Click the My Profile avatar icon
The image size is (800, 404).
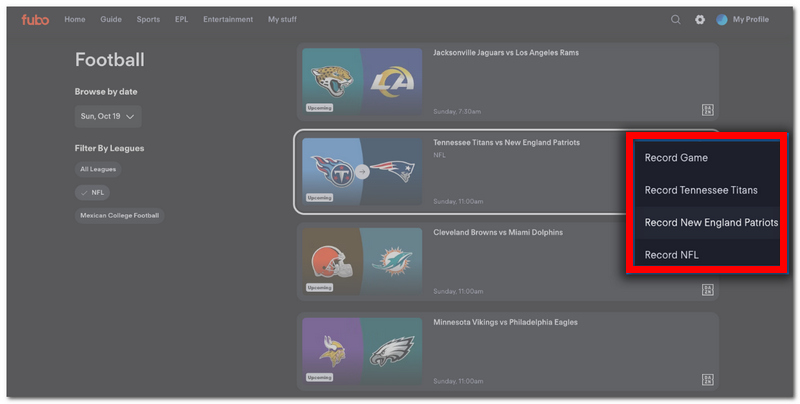pyautogui.click(x=721, y=19)
